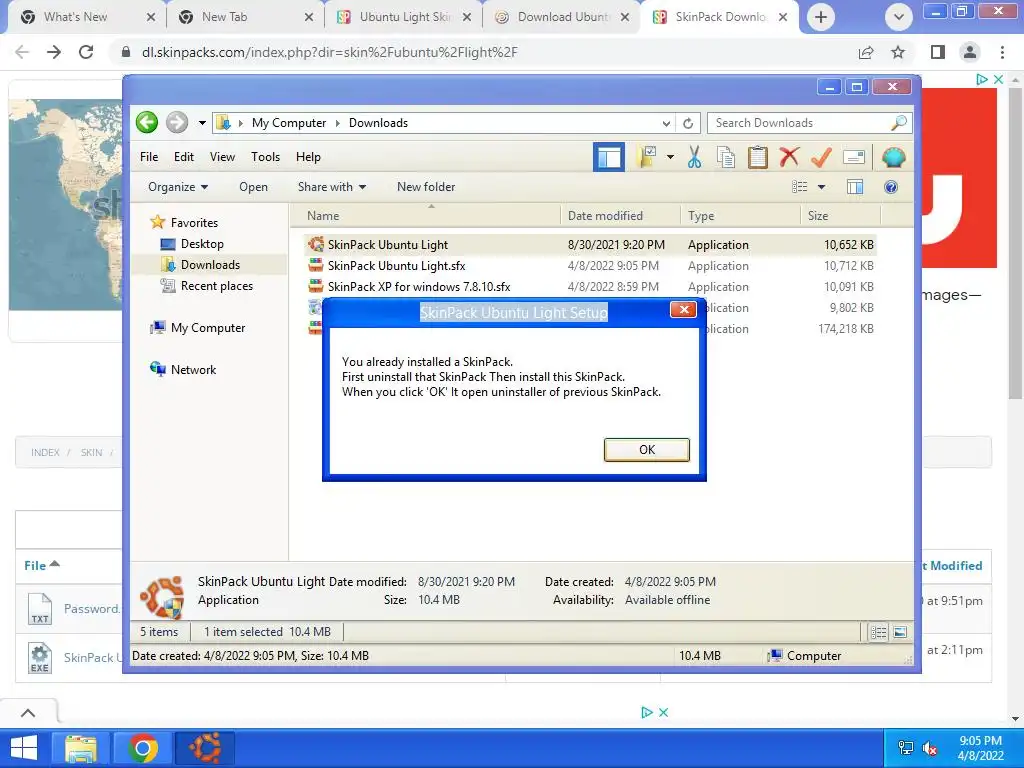Switch to the Ubuntu Light Skin Chrome tab
This screenshot has width=1024, height=768.
click(x=404, y=17)
